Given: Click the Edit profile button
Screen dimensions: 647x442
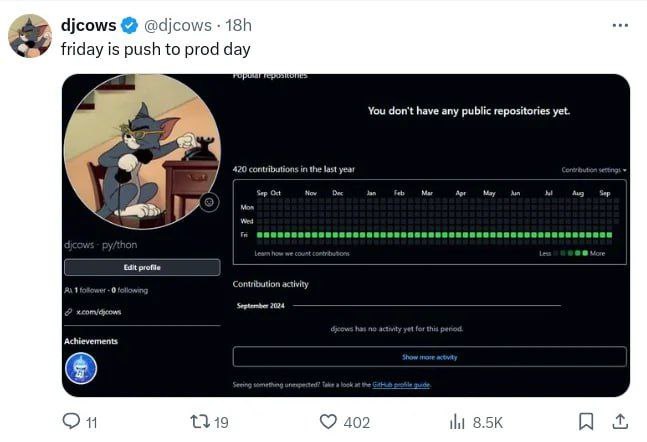Looking at the screenshot, I should click(142, 267).
